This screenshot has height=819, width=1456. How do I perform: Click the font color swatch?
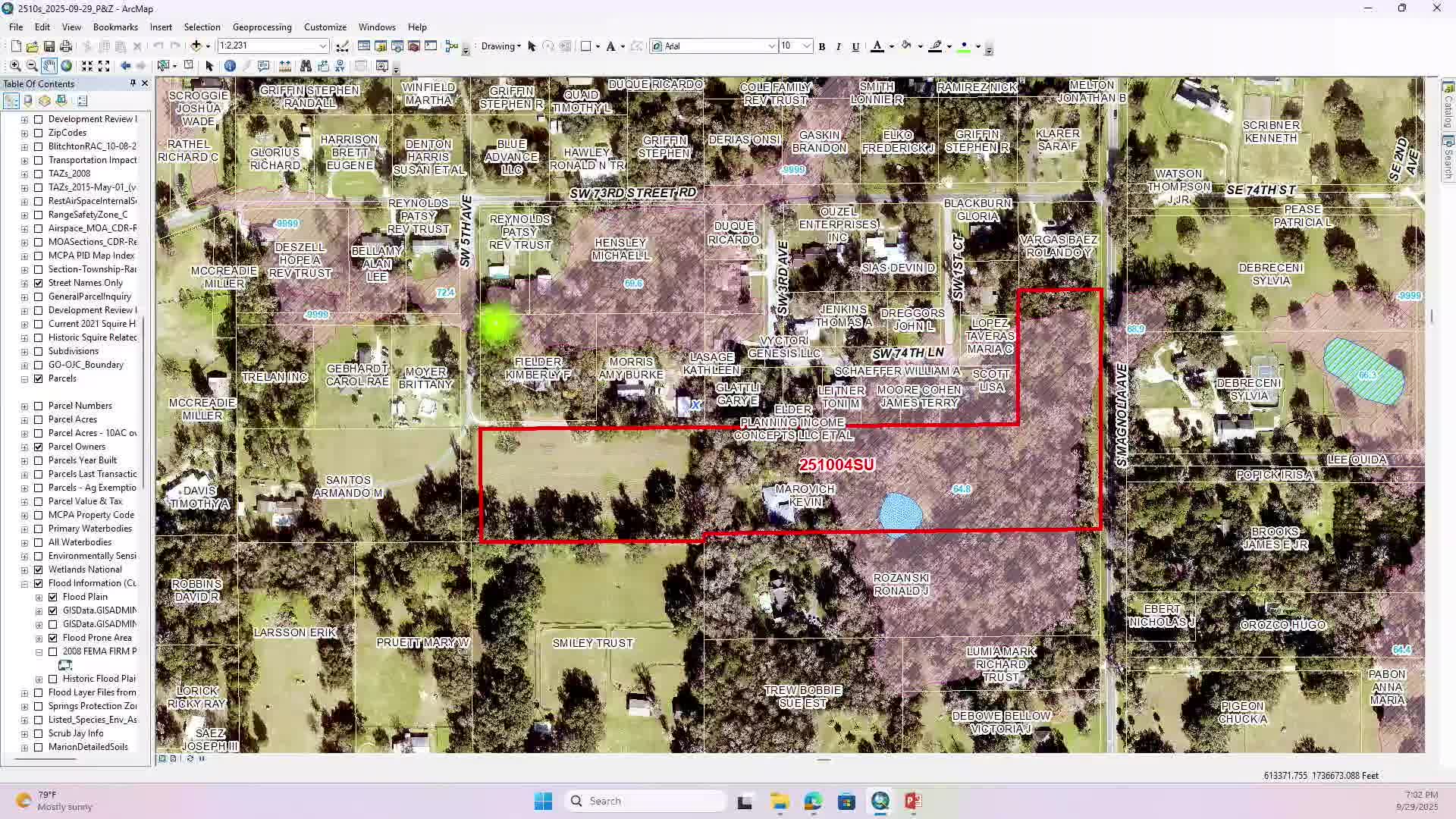click(x=877, y=46)
